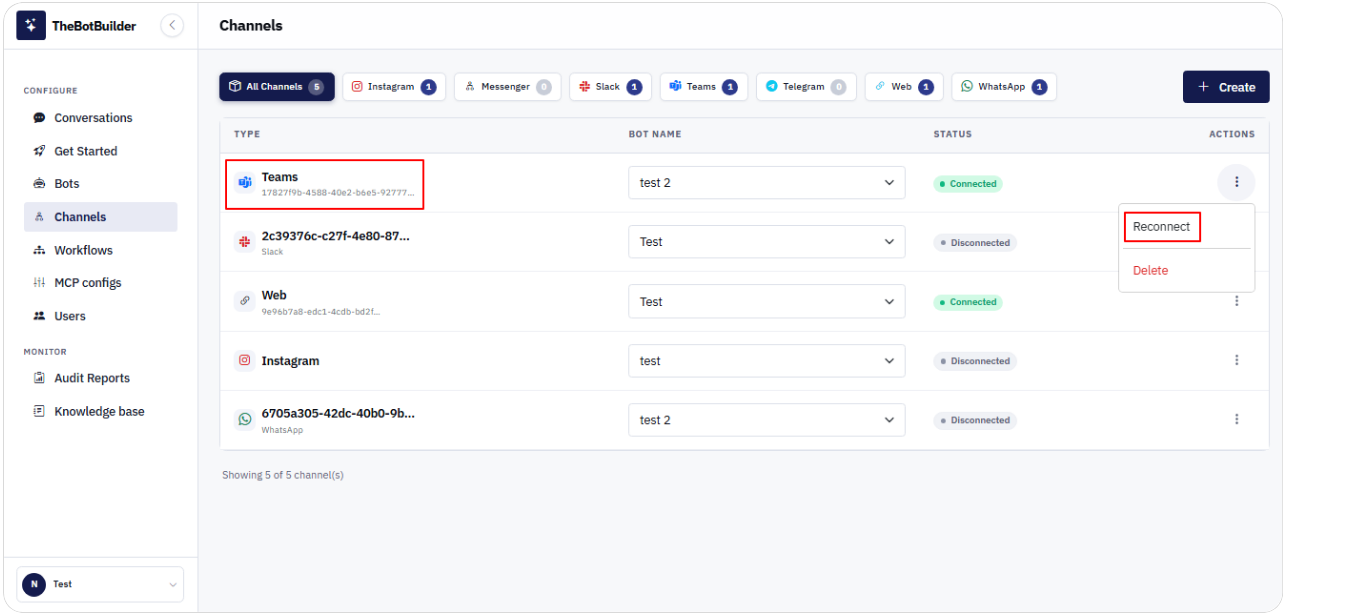The height and width of the screenshot is (615, 1366).
Task: Open Workflows in the sidebar
Action: pos(100,250)
